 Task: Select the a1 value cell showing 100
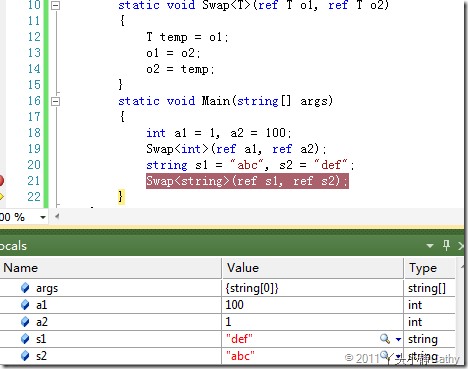point(313,305)
